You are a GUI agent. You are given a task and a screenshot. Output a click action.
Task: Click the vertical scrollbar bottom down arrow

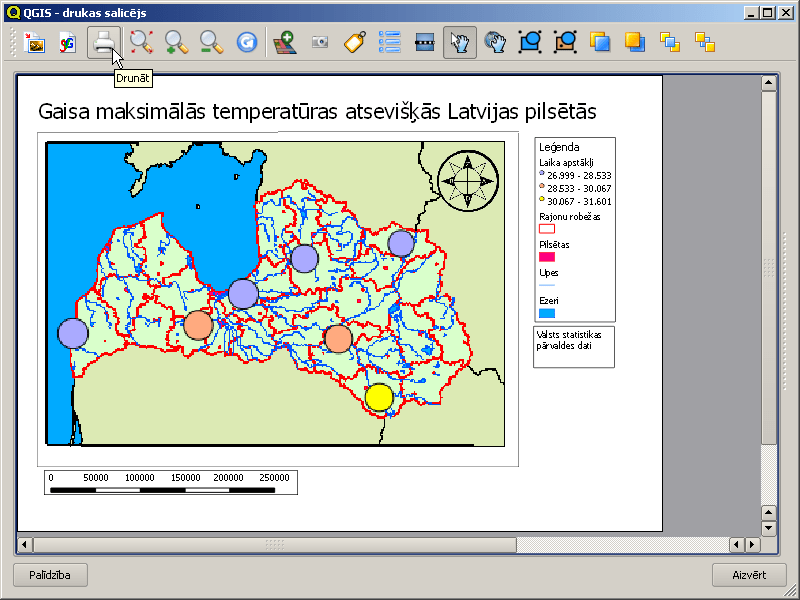pyautogui.click(x=769, y=528)
